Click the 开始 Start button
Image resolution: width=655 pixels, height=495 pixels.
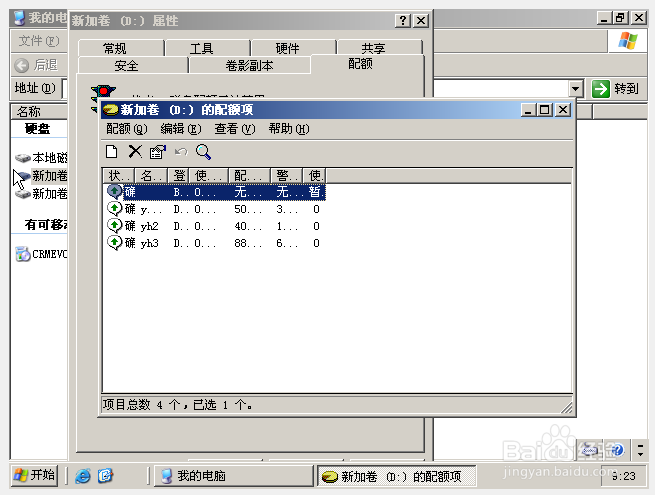[35, 475]
